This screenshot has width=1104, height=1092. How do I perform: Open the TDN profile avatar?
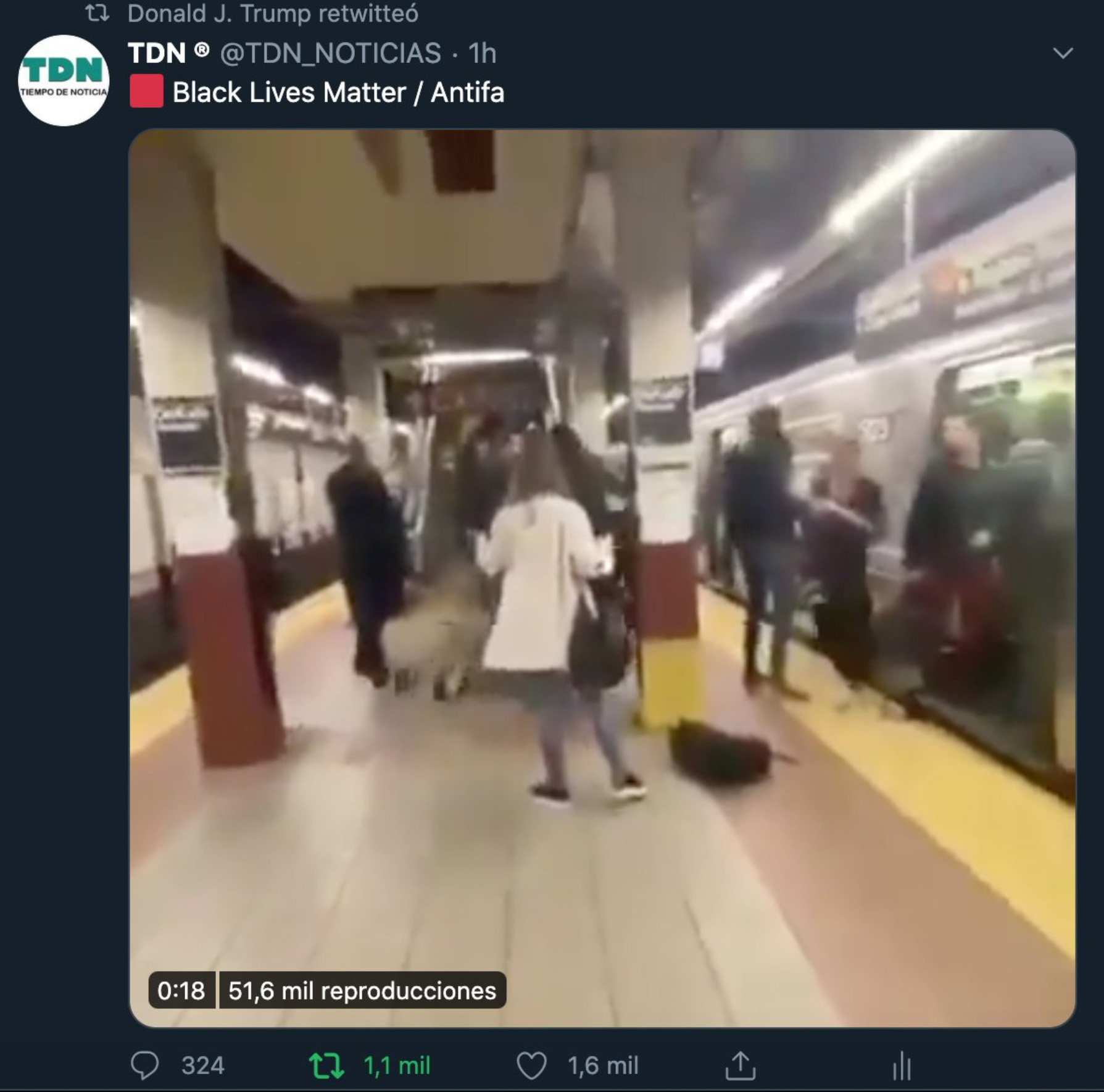click(64, 80)
